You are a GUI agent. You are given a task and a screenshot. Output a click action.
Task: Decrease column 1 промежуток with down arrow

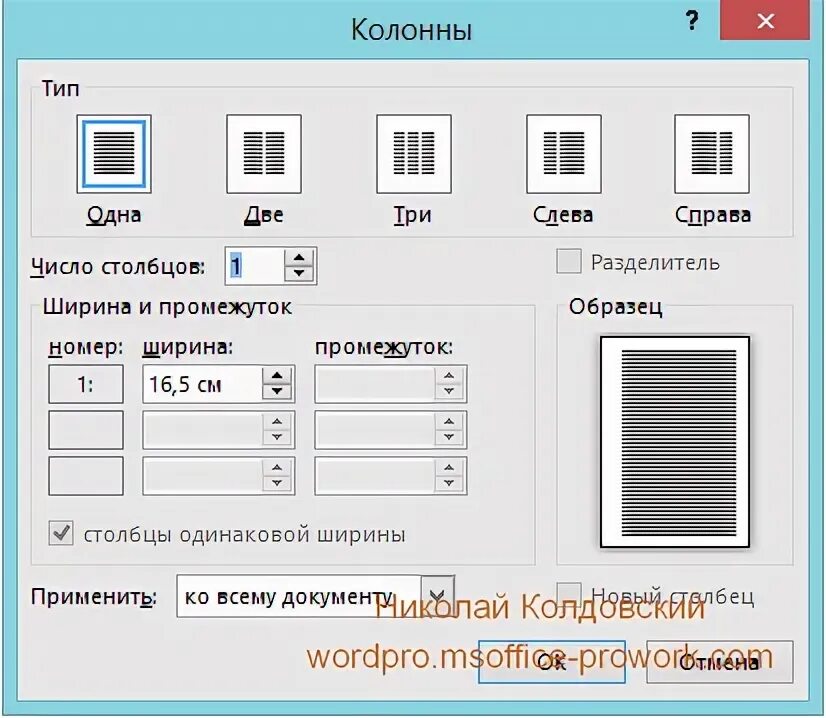click(449, 392)
